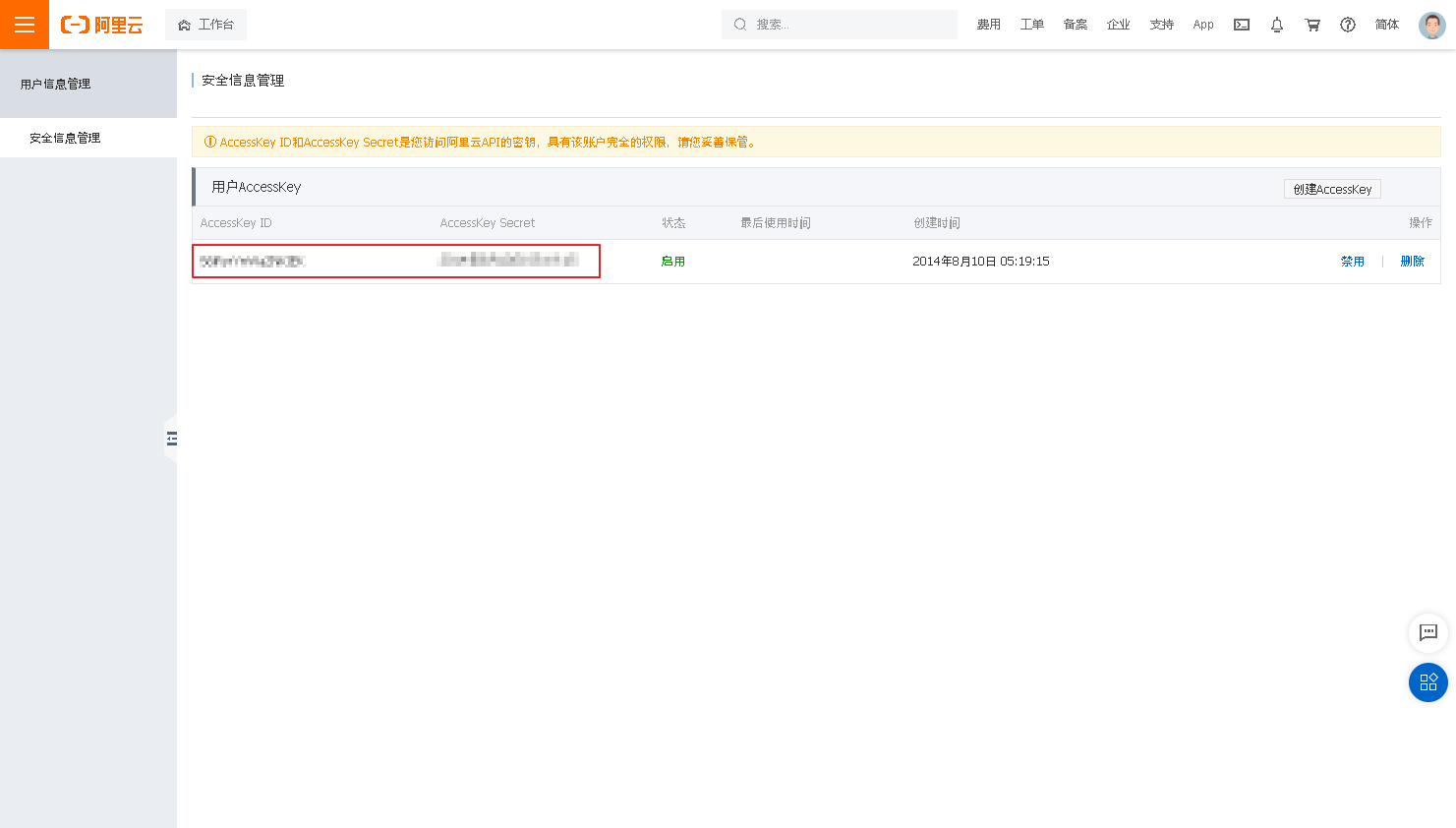Click the Alibaba Cloud logo

coord(102,25)
